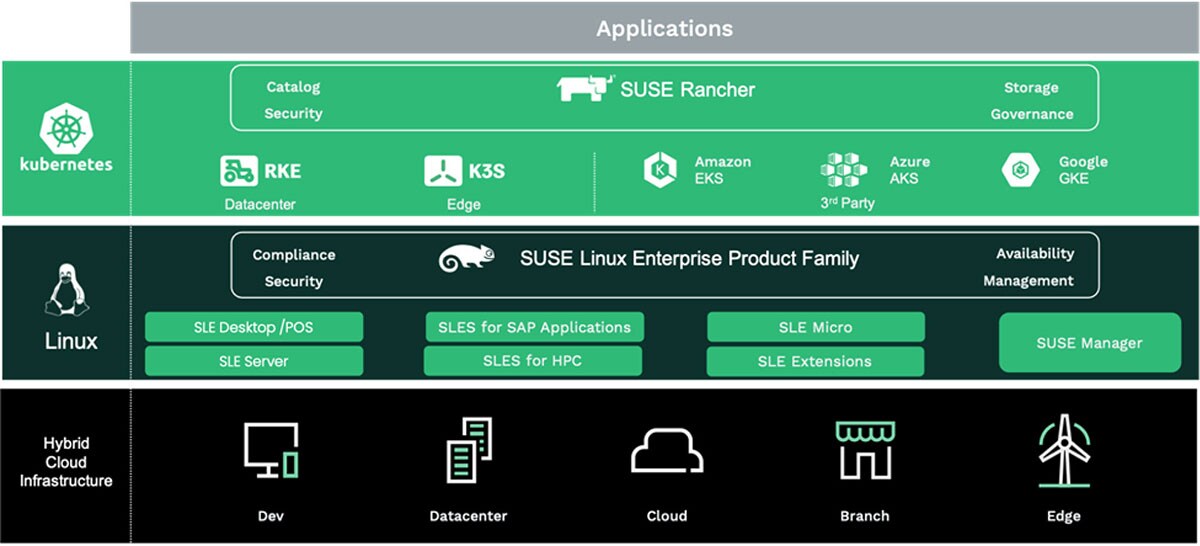Click the Hybrid Cloud Infrastructure label

click(x=66, y=462)
